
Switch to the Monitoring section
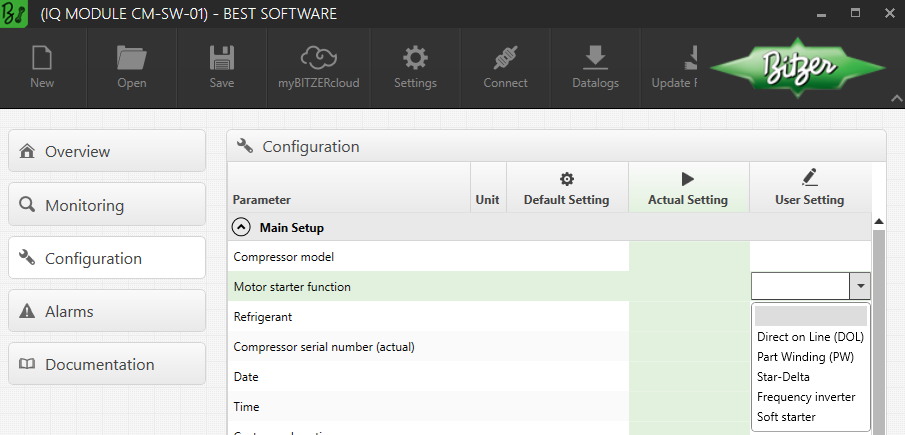[107, 205]
